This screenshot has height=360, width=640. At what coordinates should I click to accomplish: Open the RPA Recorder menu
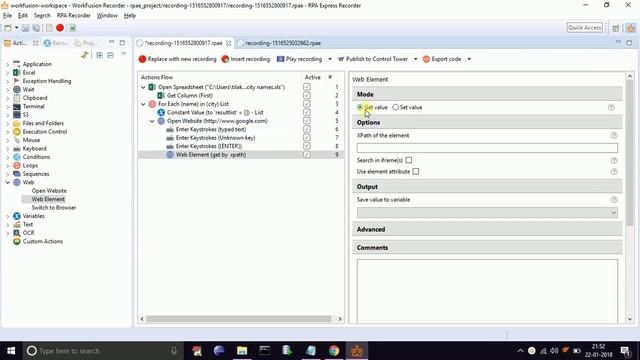click(x=73, y=16)
